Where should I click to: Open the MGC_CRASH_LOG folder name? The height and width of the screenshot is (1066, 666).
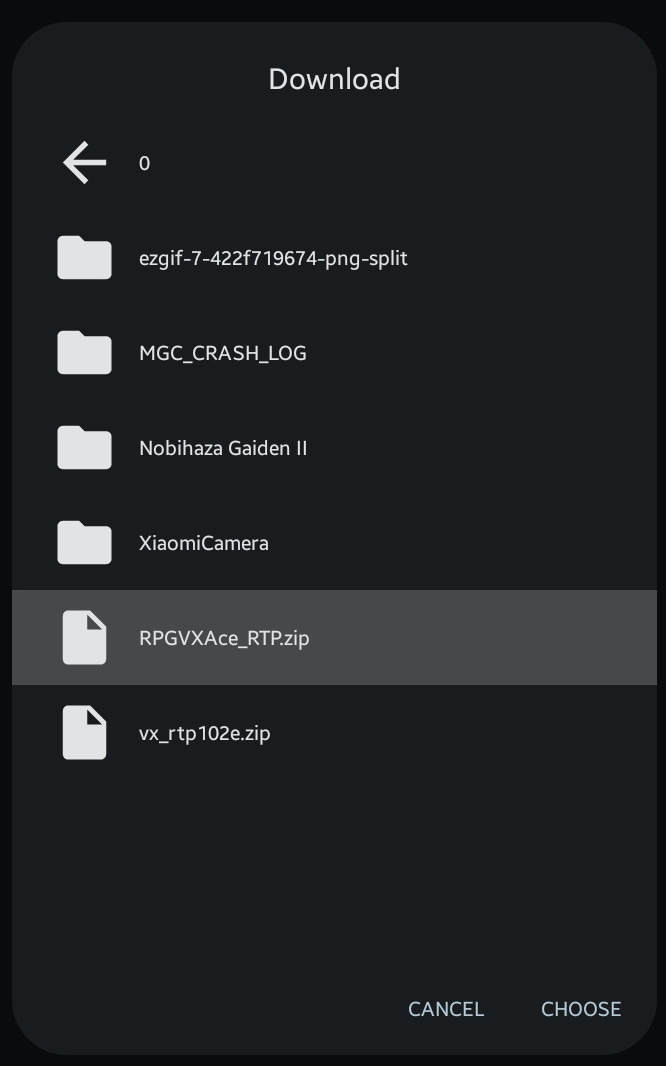222,353
